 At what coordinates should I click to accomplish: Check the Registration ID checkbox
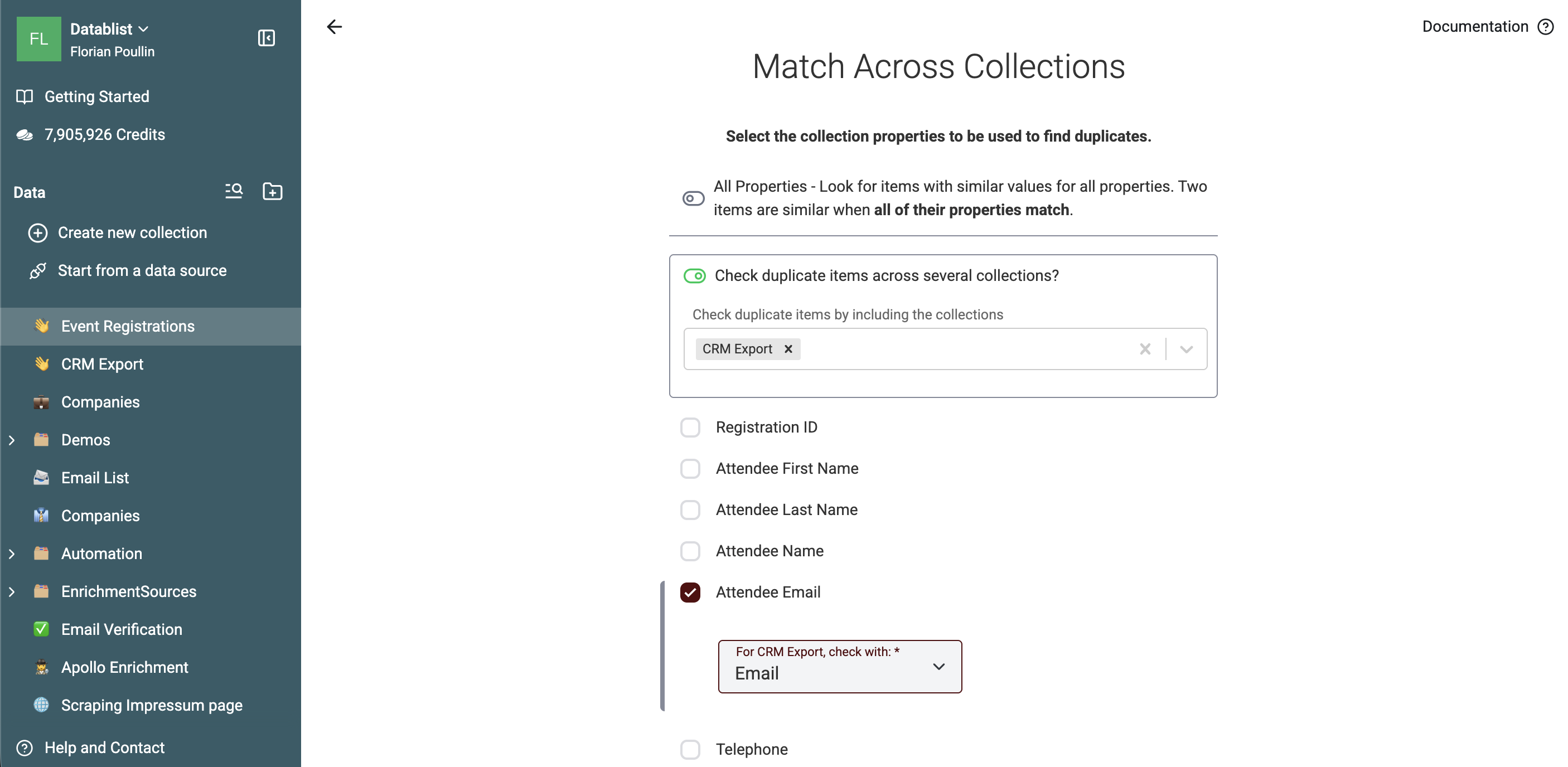[690, 427]
